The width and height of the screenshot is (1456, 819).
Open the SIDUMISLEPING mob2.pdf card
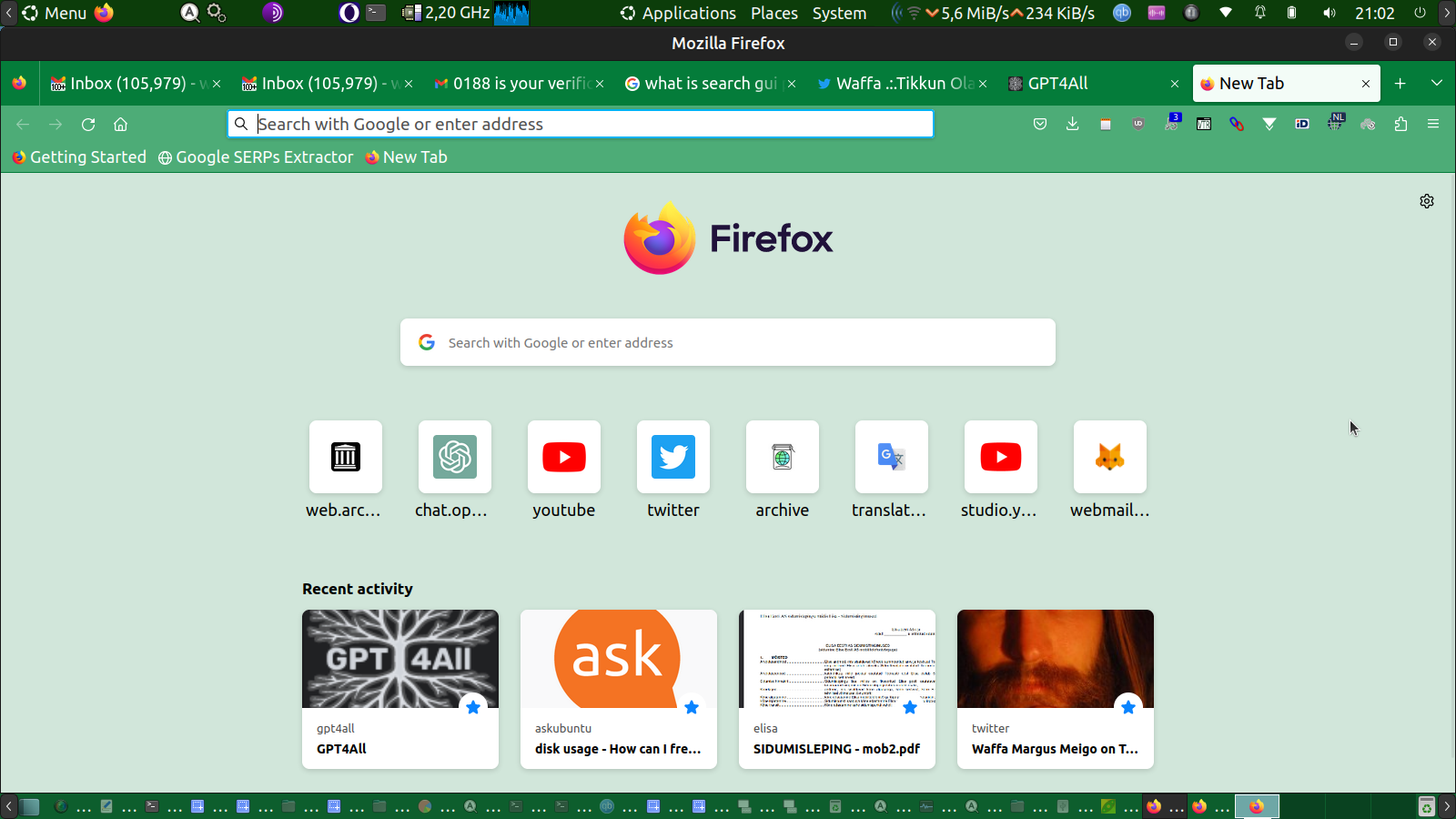(x=837, y=689)
